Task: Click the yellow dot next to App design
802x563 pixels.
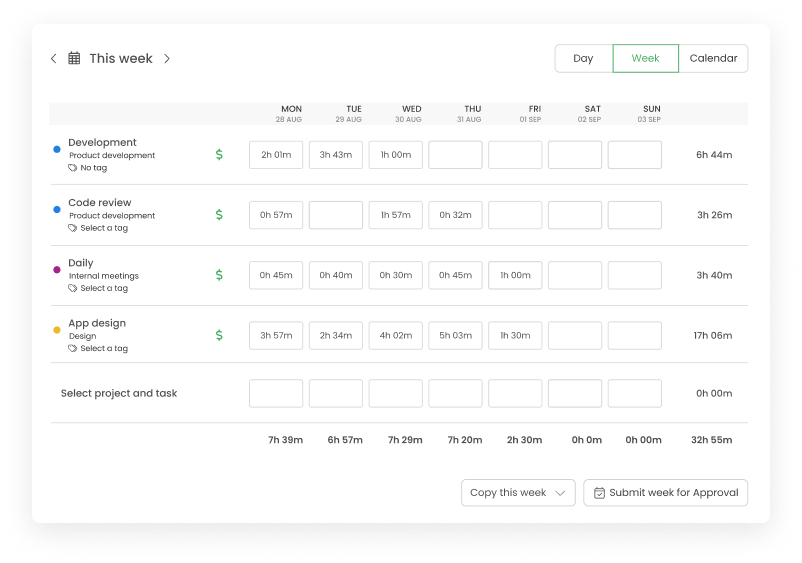Action: [x=57, y=330]
